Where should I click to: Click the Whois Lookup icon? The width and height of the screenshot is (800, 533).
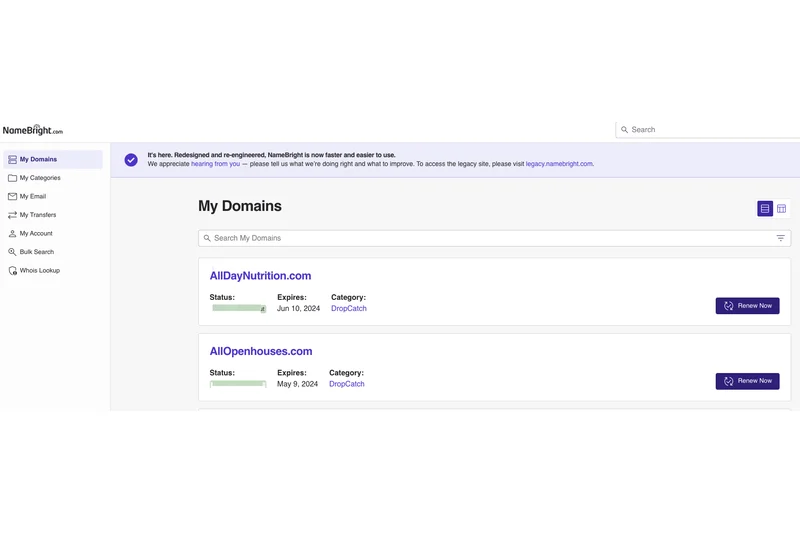click(x=12, y=271)
